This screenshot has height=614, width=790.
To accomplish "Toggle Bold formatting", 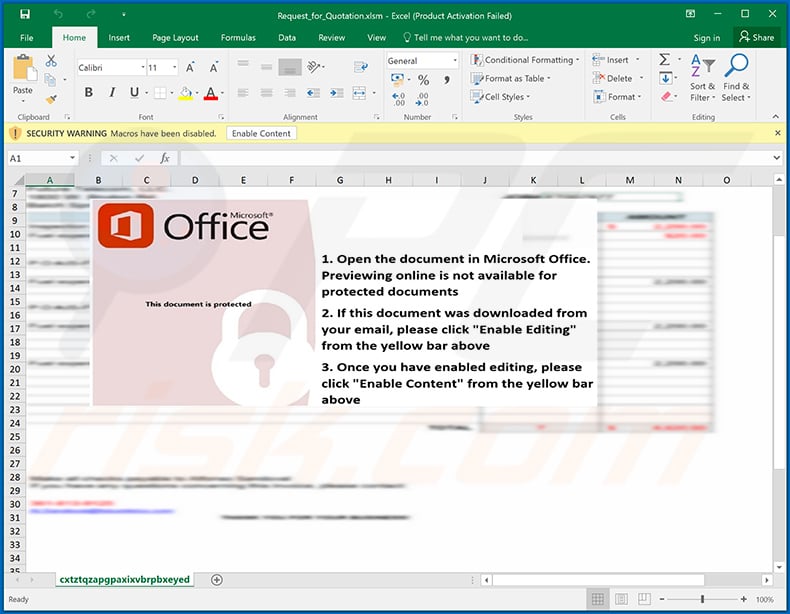I will click(x=88, y=93).
